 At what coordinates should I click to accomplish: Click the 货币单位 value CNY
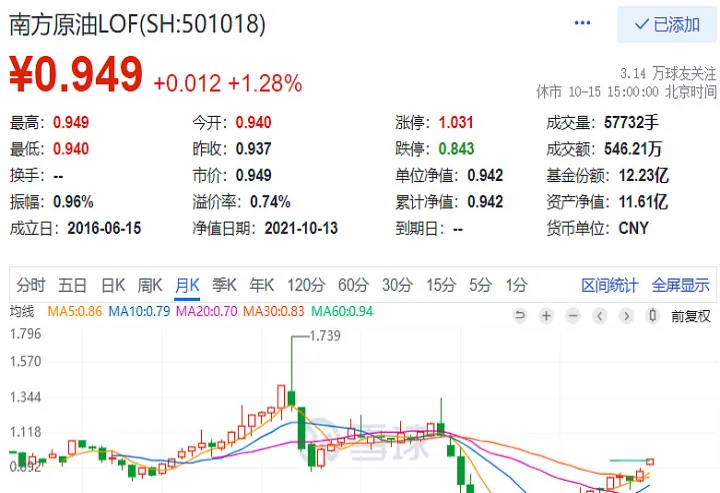tap(633, 228)
